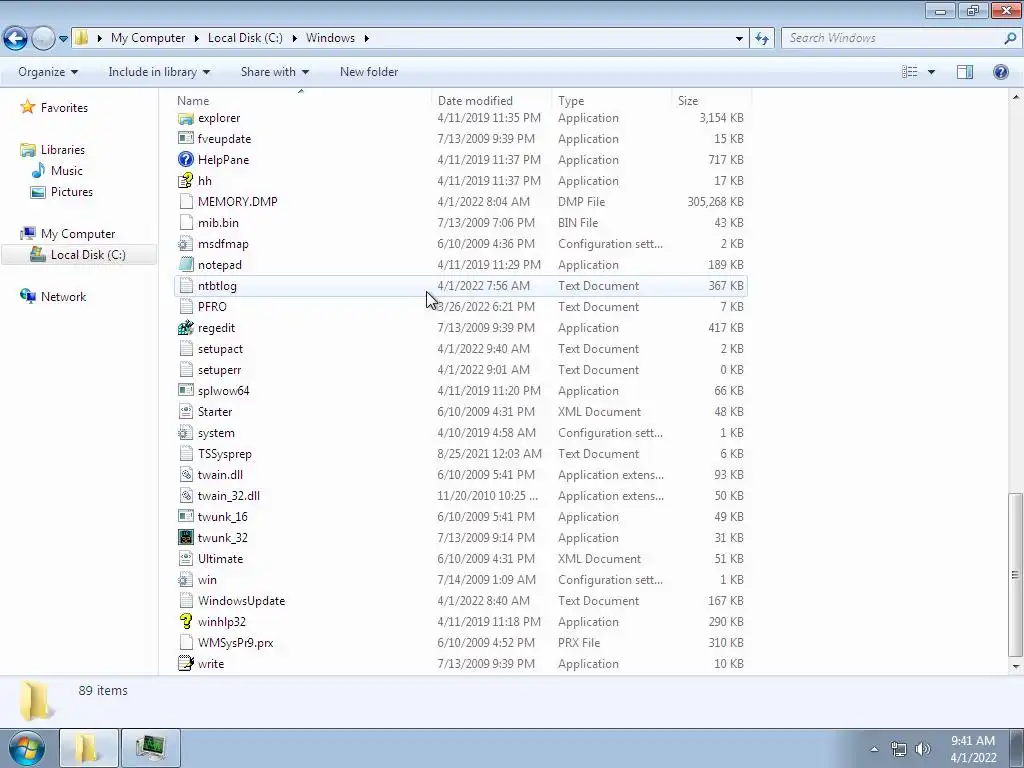
Task: Select the hh application icon
Action: (x=185, y=180)
